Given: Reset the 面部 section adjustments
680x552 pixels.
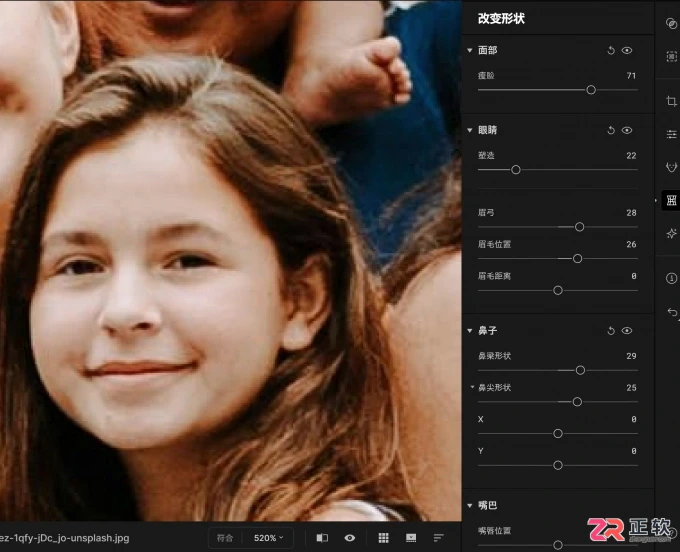Looking at the screenshot, I should (611, 51).
